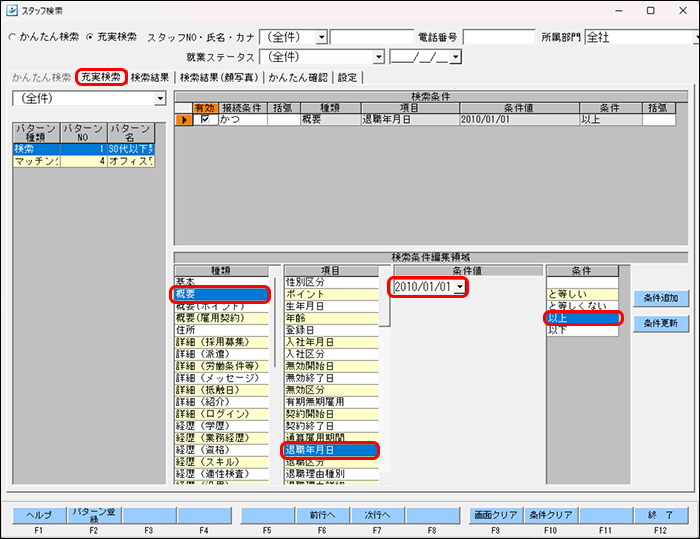
Task: Select 詳細(ログイン) in the 種類 list
Action: 222,414
